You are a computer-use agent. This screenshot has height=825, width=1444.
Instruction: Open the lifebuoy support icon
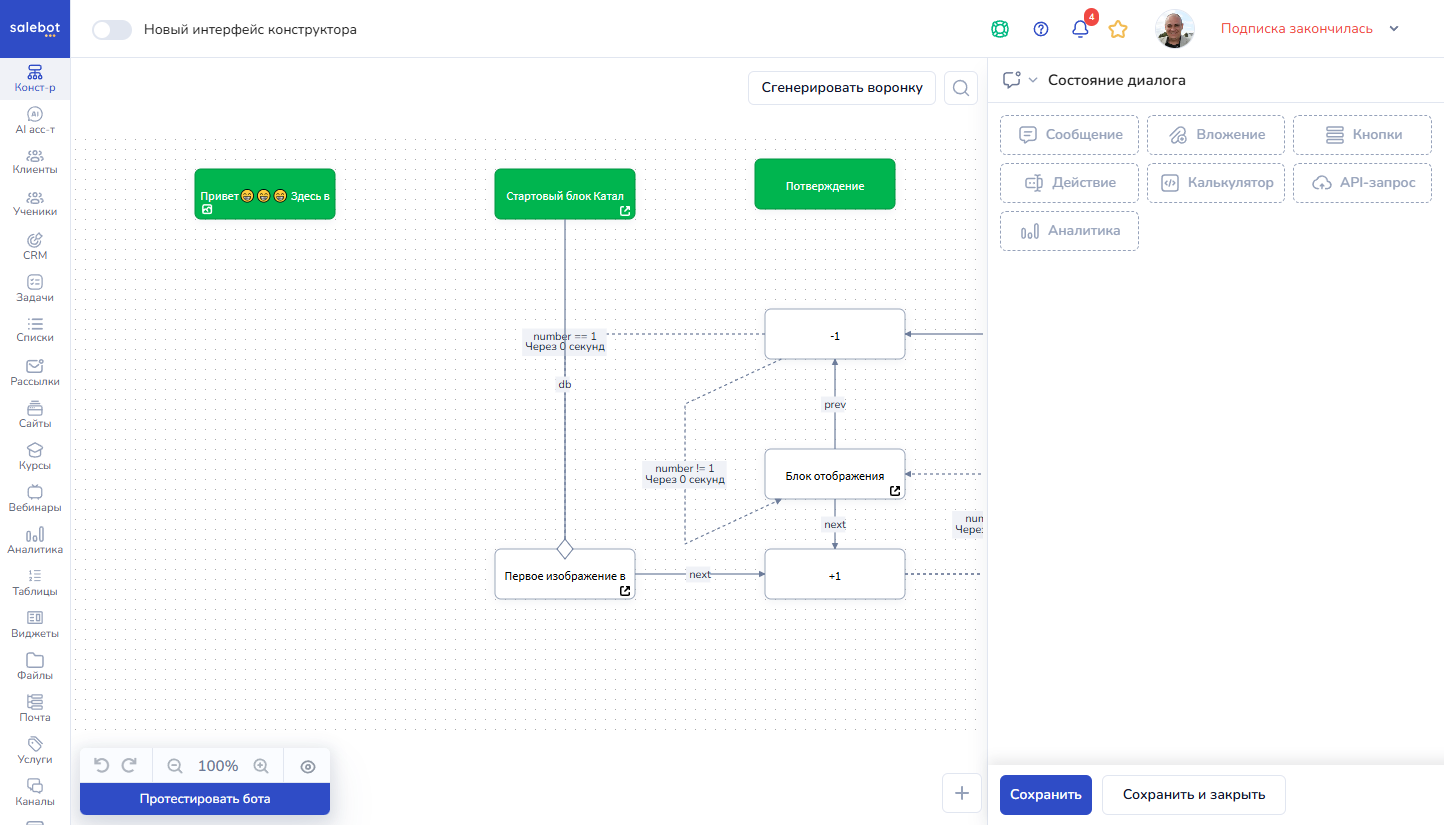(x=999, y=29)
